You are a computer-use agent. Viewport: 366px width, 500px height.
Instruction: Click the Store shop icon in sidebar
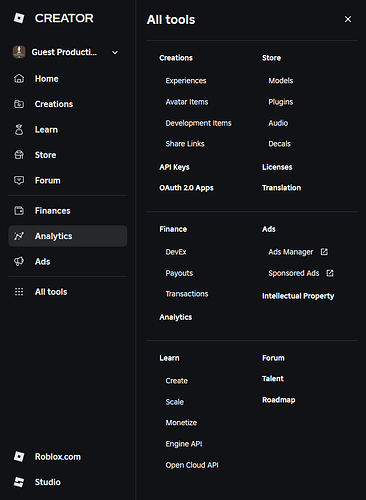pyautogui.click(x=19, y=155)
